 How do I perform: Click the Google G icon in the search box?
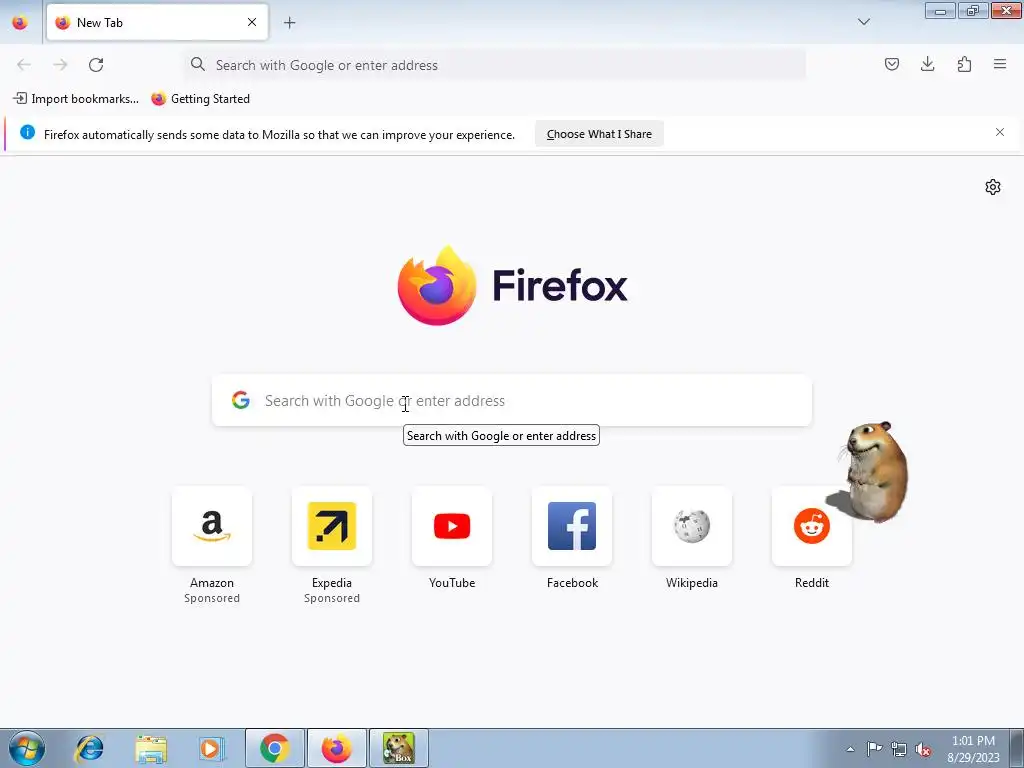tap(241, 400)
